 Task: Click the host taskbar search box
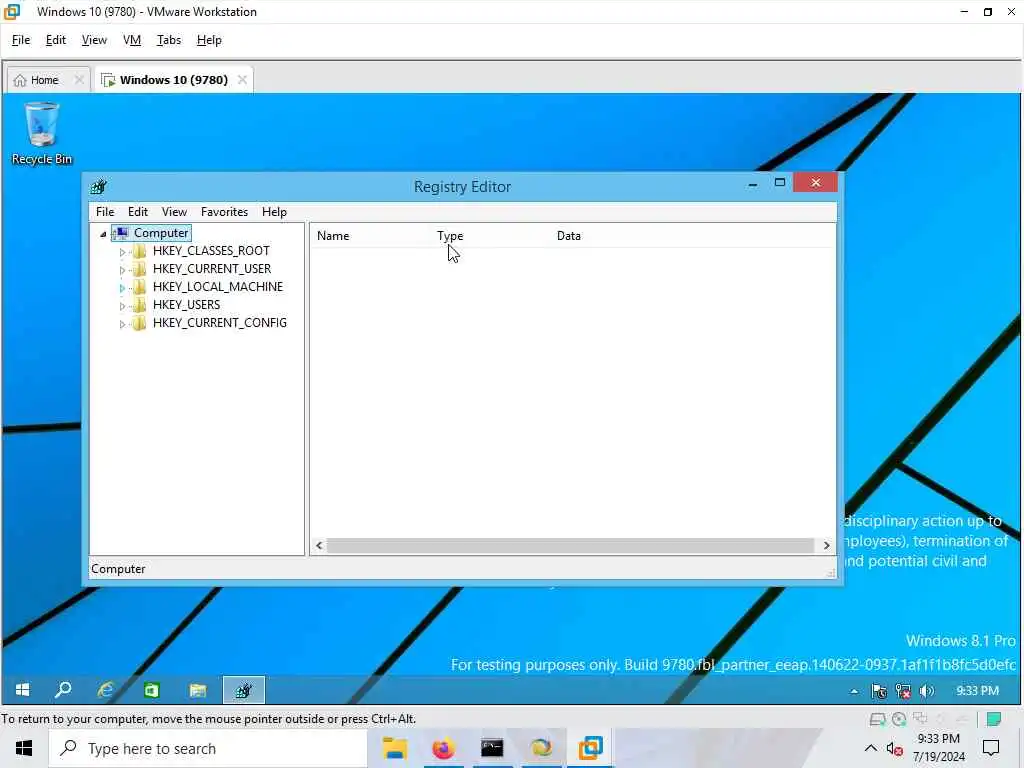[x=208, y=748]
